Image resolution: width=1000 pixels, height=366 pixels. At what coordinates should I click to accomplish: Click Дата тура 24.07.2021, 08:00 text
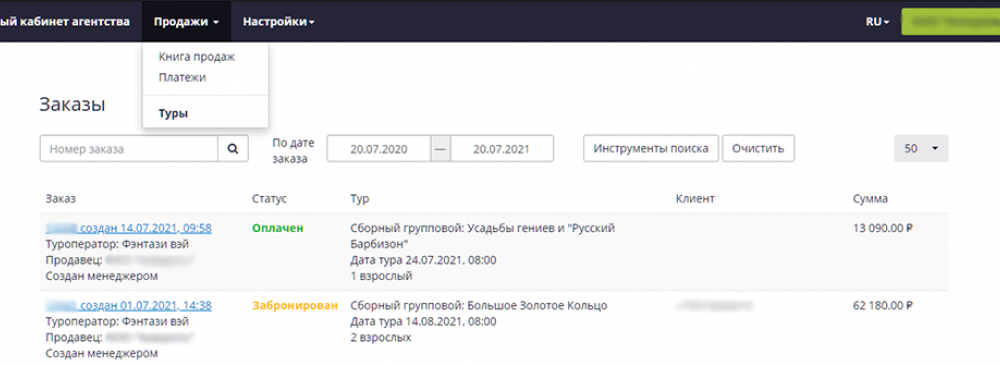click(423, 260)
